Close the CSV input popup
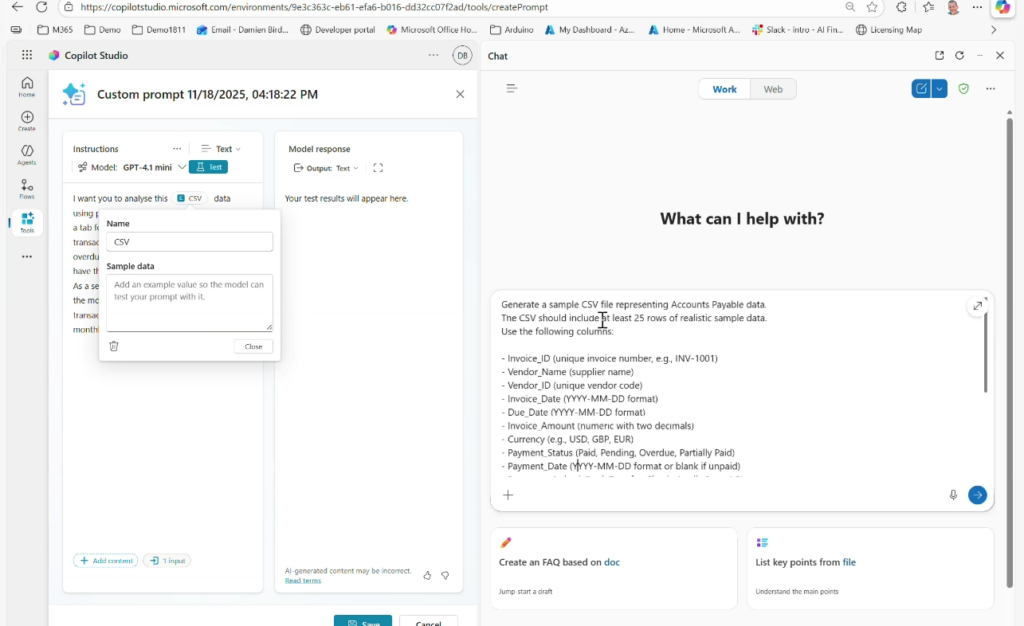Viewport: 1024px width, 626px height. (x=253, y=347)
